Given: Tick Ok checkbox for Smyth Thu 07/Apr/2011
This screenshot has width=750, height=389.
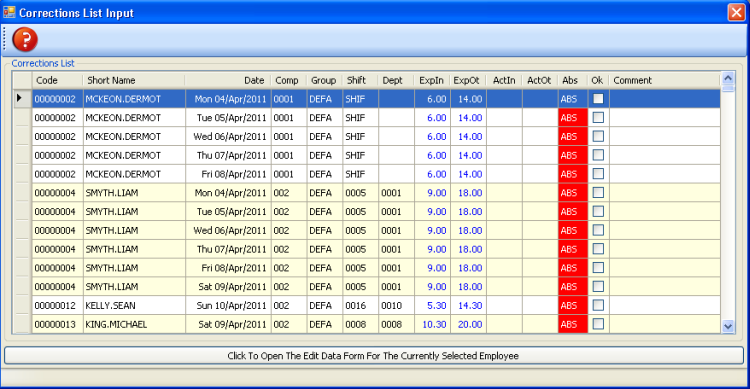Looking at the screenshot, I should pyautogui.click(x=598, y=249).
